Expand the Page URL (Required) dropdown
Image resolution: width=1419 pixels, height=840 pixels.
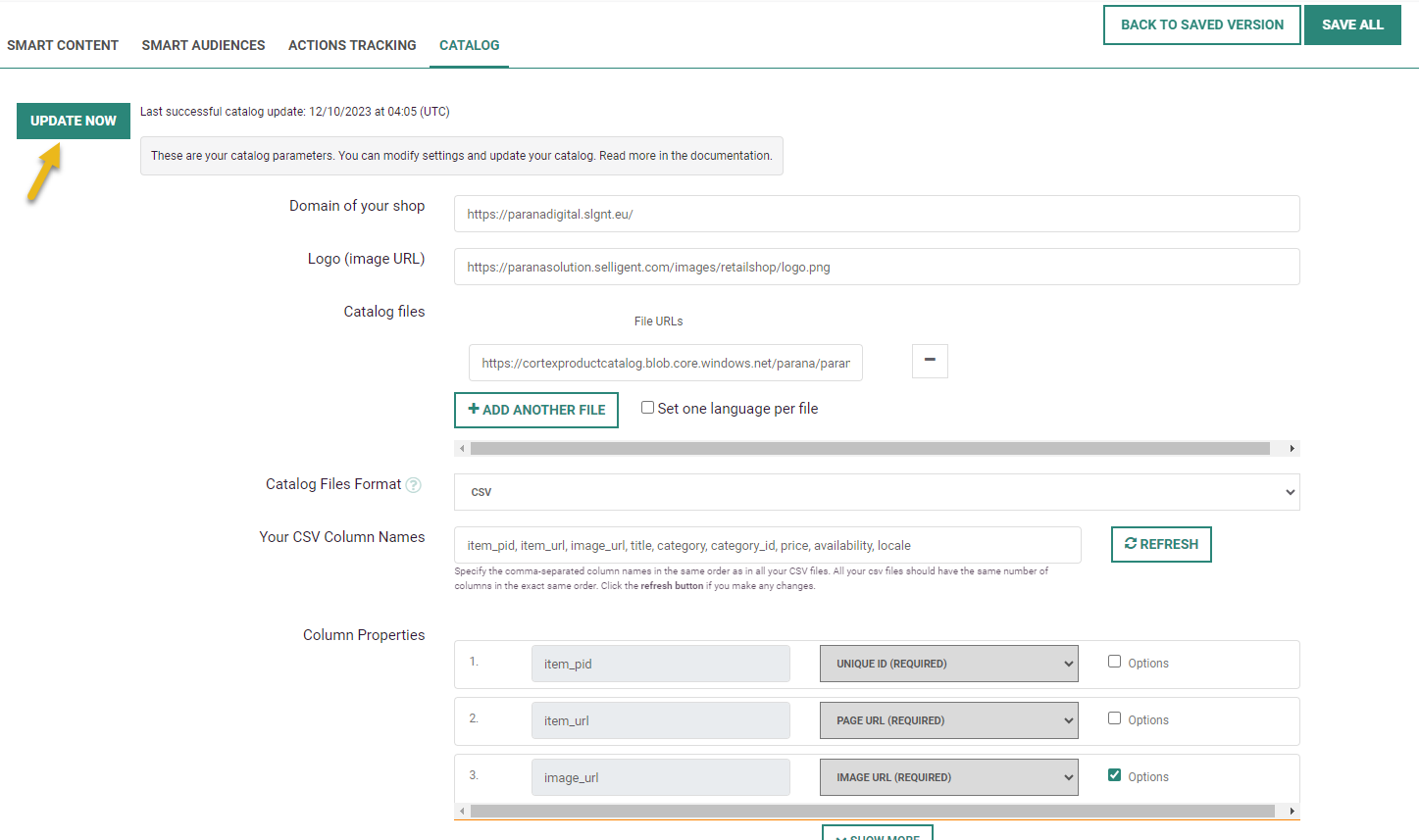click(x=948, y=720)
